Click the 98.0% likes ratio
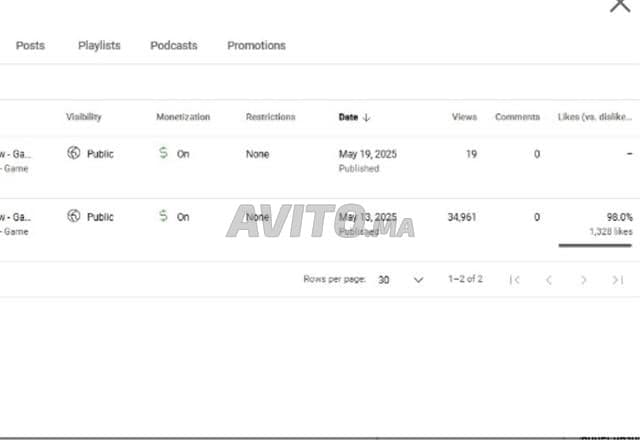The width and height of the screenshot is (640, 440). pyautogui.click(x=619, y=217)
